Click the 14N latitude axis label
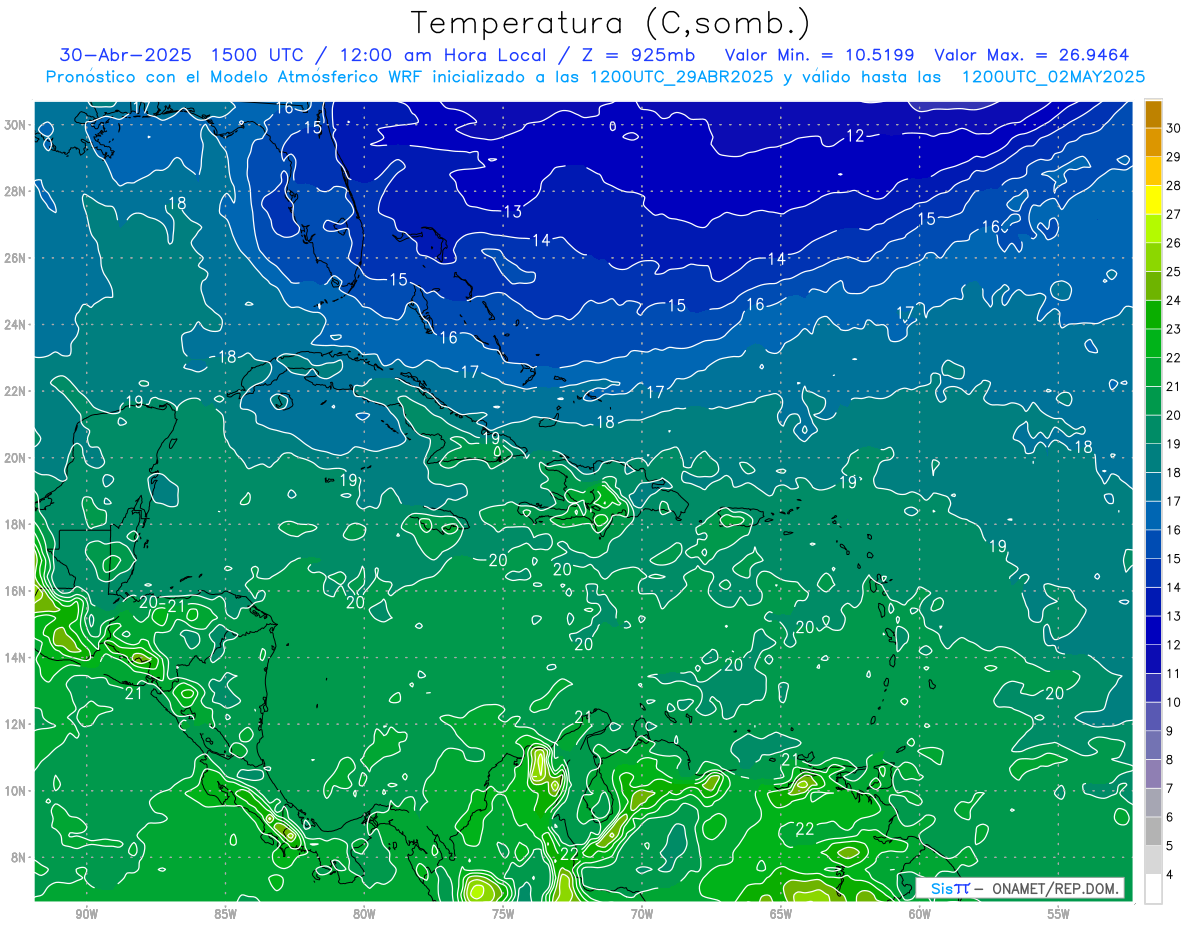 click(x=17, y=658)
